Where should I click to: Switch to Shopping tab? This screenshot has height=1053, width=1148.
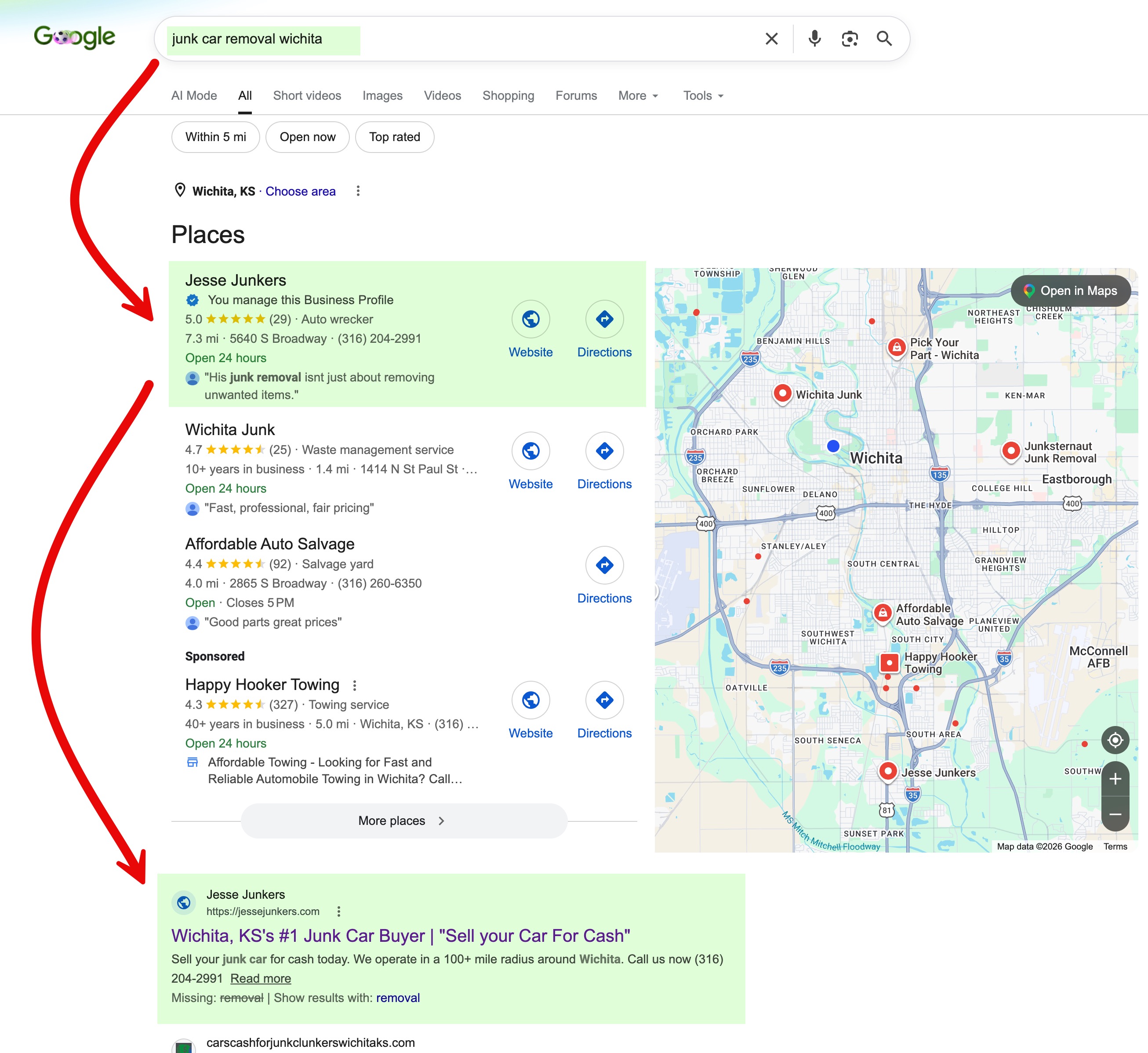coord(508,96)
